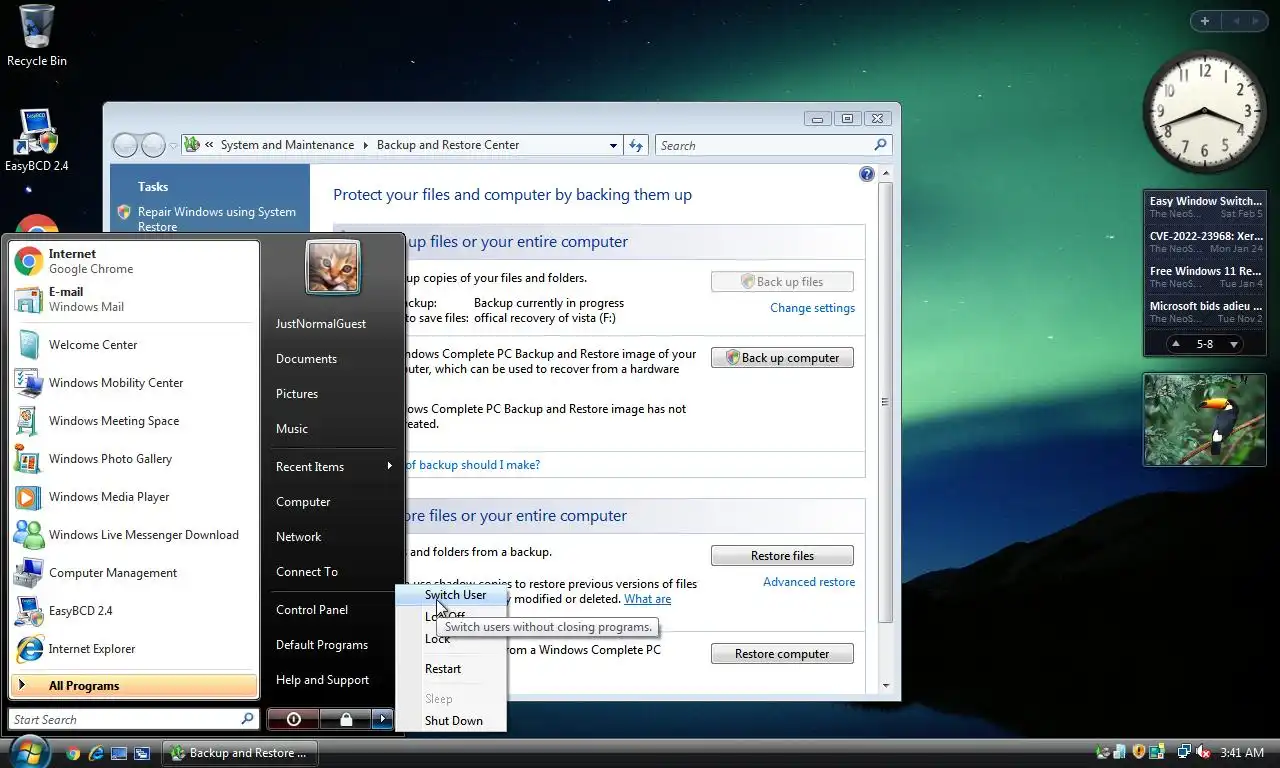Click the 3:41 AM taskbar clock
Viewport: 1280px width, 768px height.
click(x=1242, y=753)
